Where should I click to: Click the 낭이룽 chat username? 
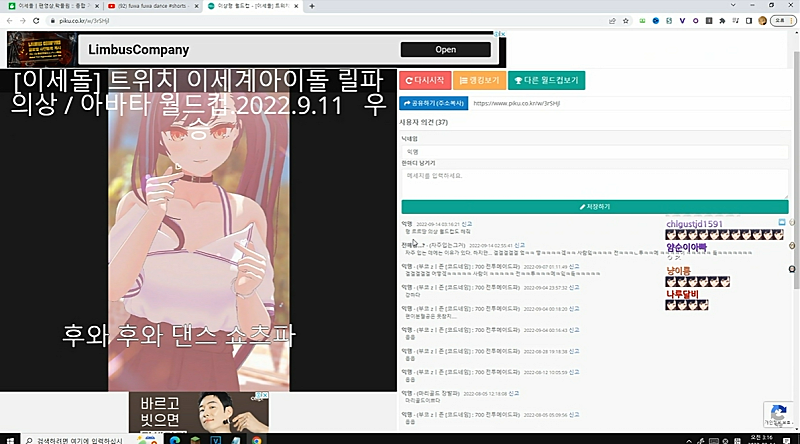pyautogui.click(x=678, y=271)
